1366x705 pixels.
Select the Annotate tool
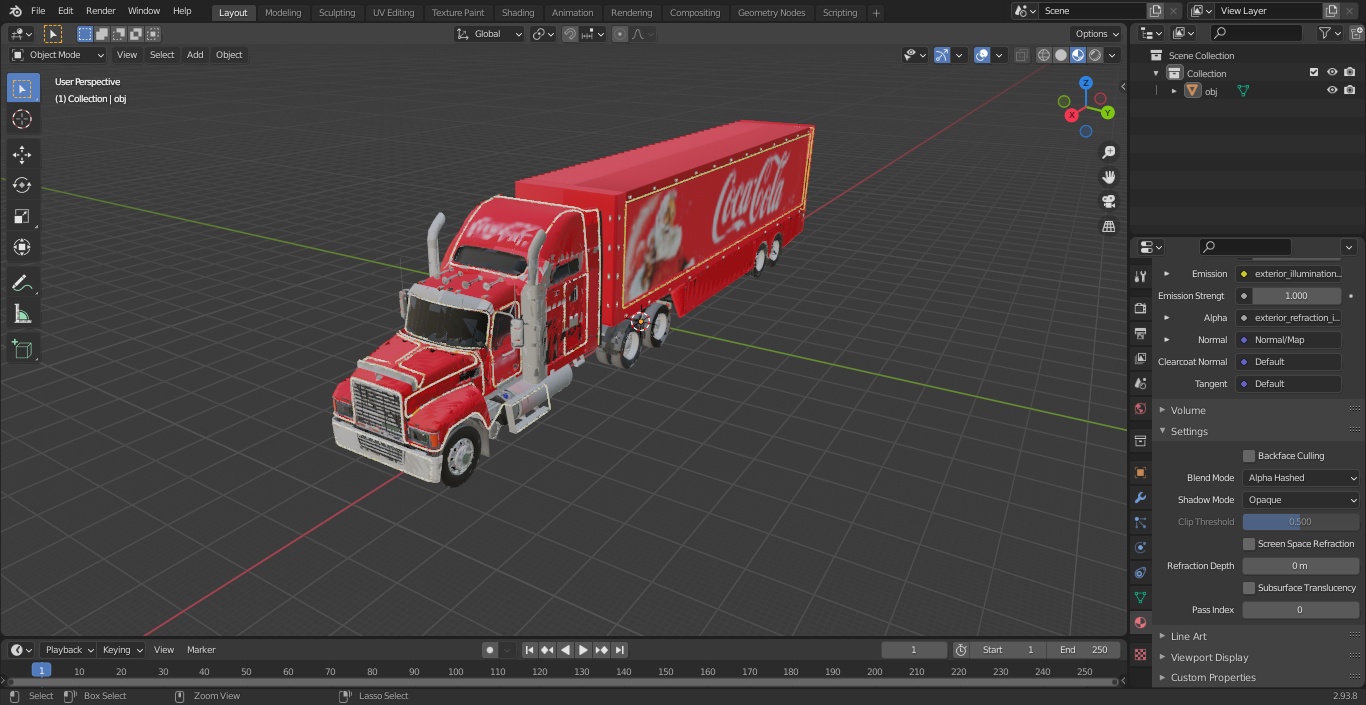(22, 283)
